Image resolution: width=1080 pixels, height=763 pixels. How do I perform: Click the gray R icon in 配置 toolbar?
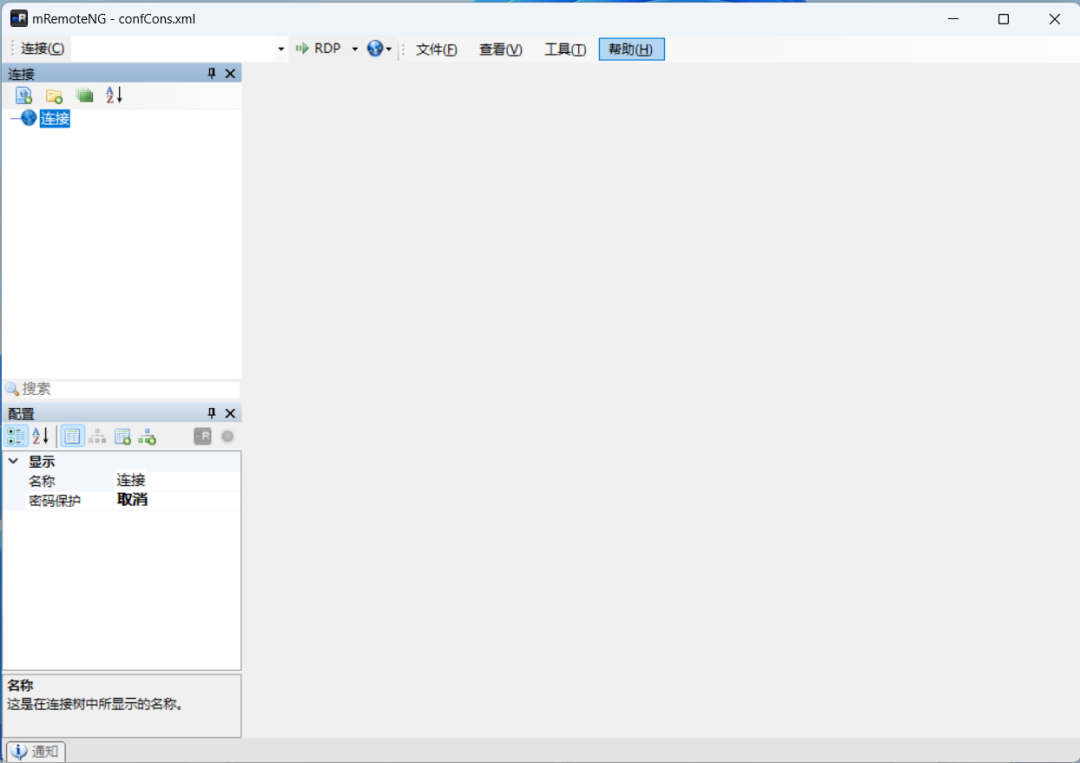(202, 436)
